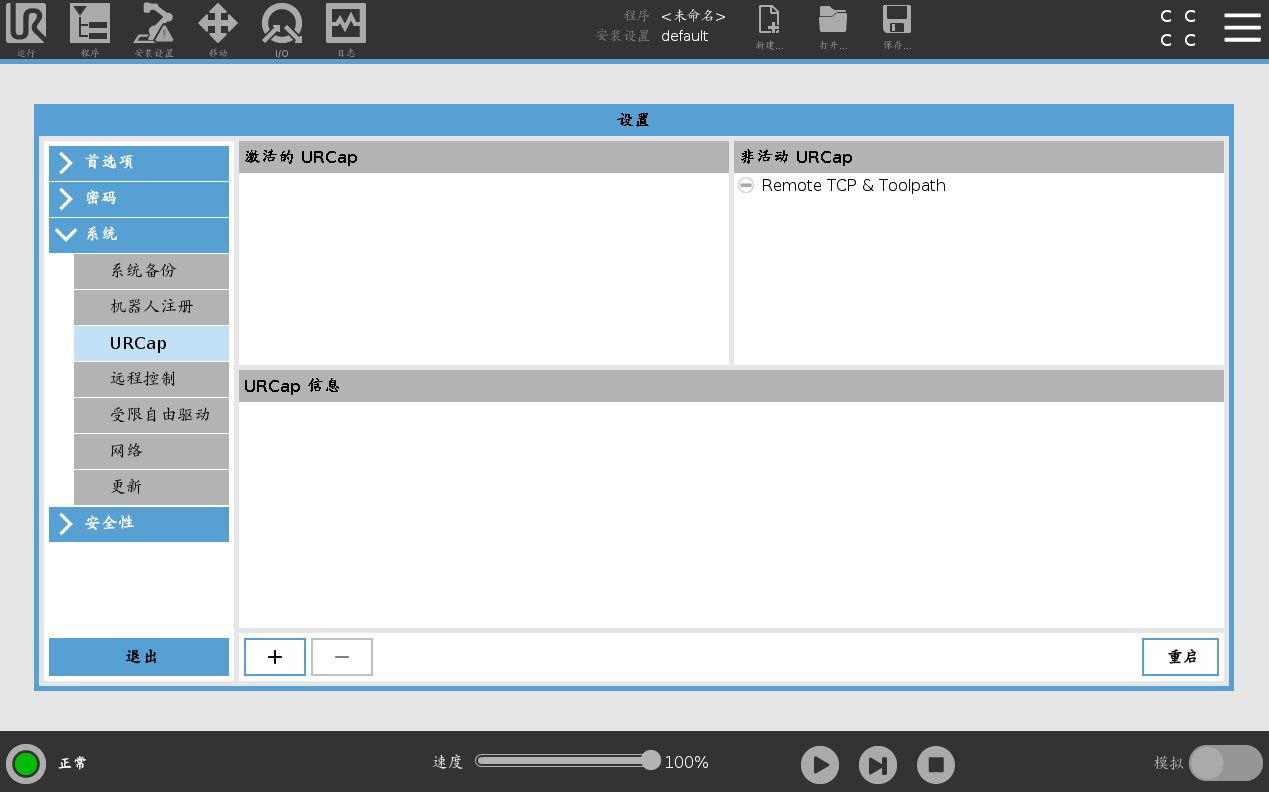
Task: Select 远程控制 Remote Control item
Action: [x=151, y=379]
